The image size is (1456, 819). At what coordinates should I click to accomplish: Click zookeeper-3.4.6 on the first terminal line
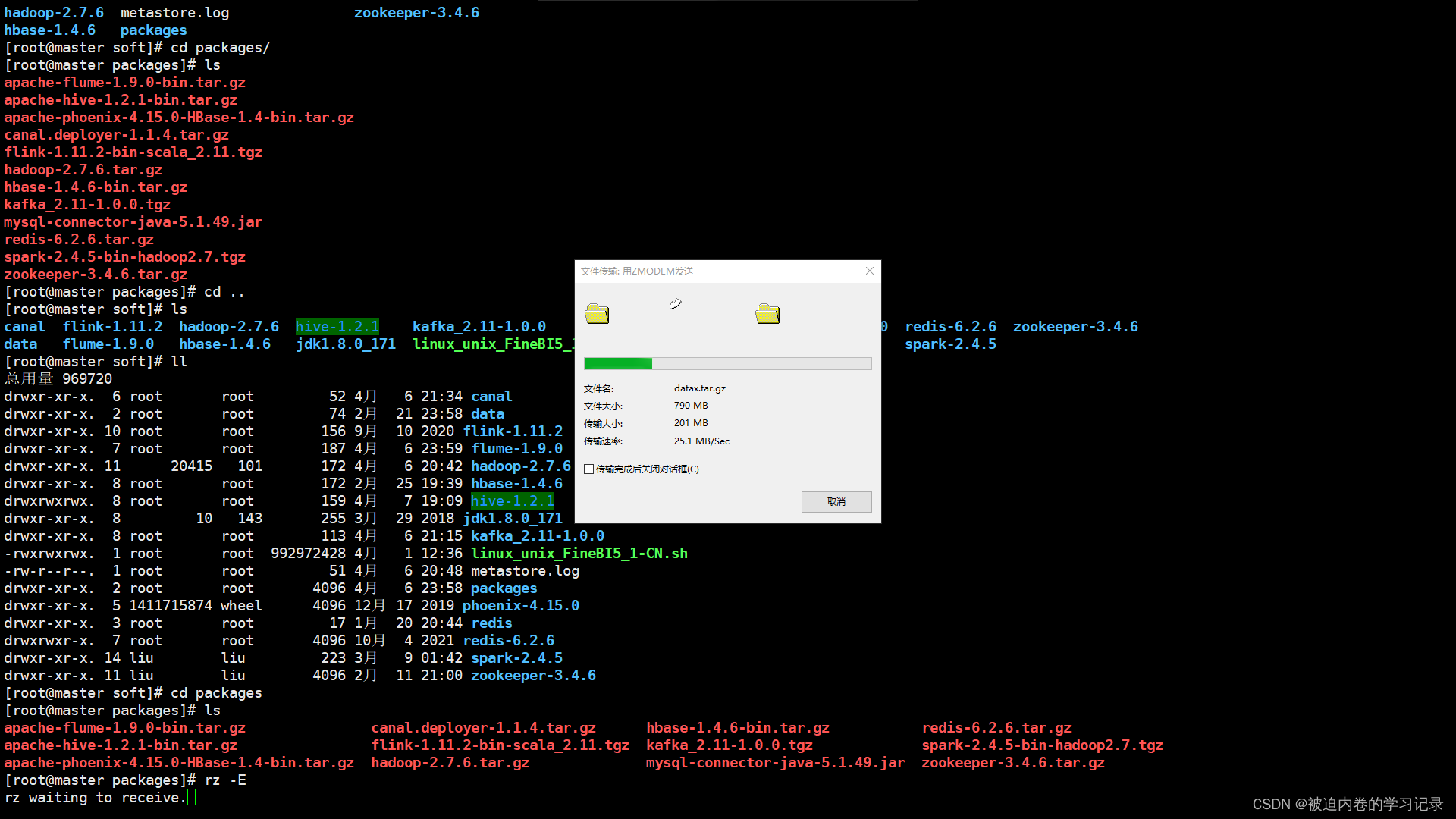416,13
